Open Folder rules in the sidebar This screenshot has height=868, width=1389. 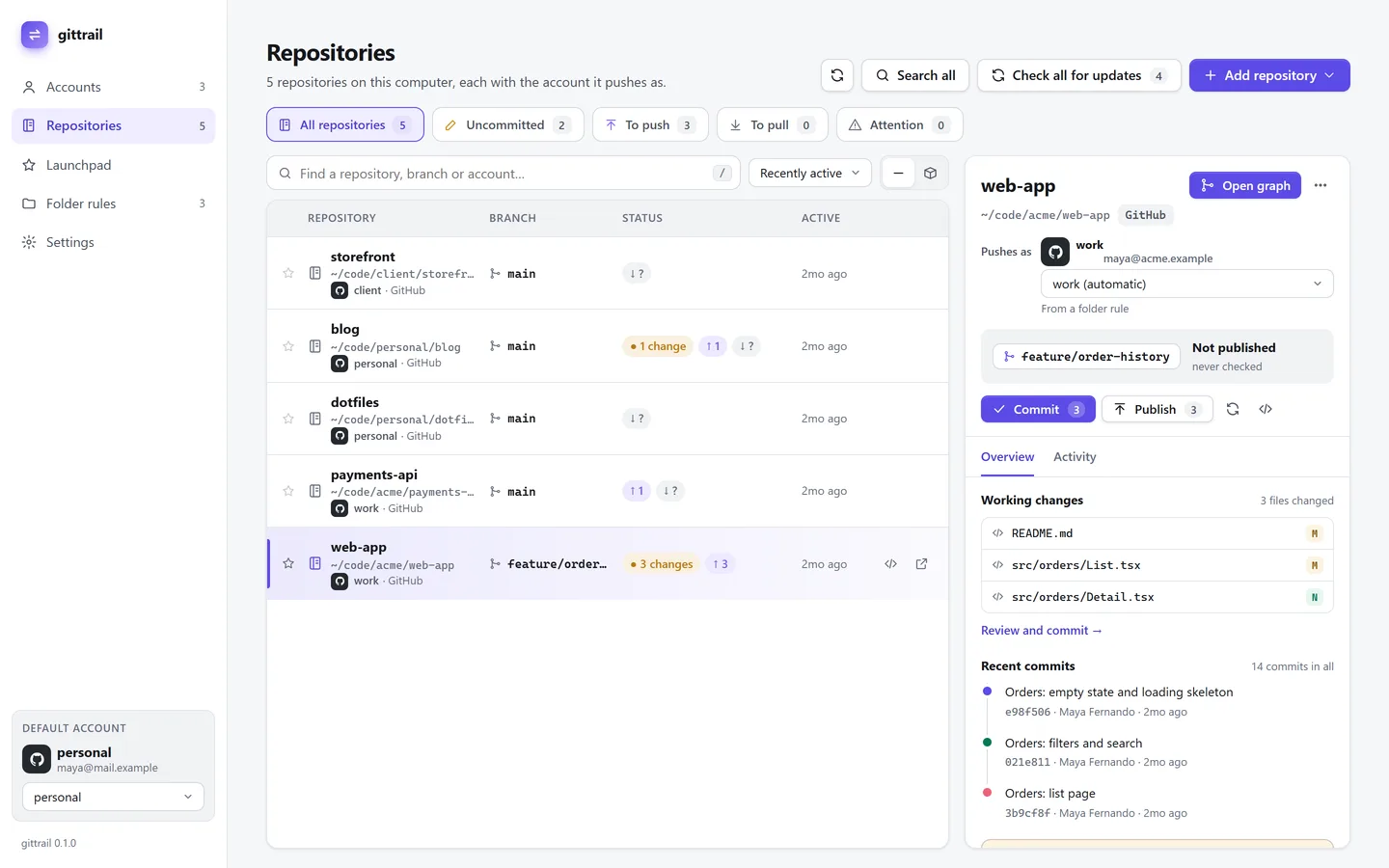[114, 203]
